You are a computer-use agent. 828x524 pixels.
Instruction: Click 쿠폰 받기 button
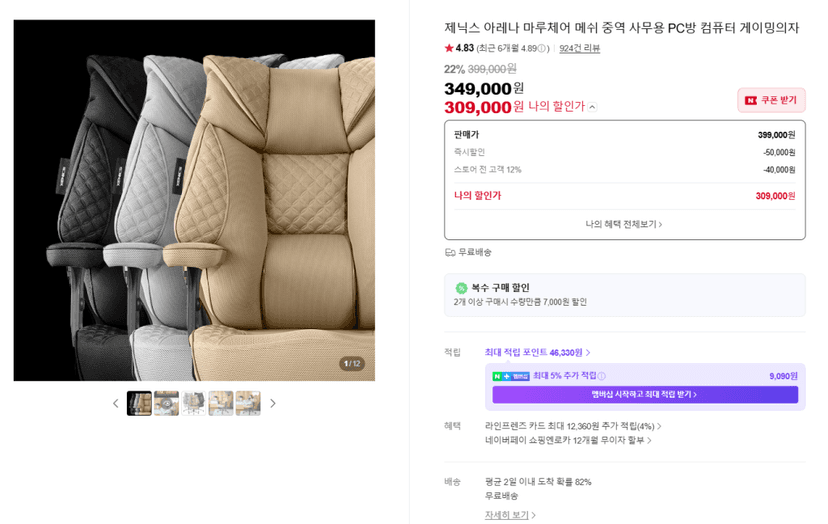tap(771, 100)
